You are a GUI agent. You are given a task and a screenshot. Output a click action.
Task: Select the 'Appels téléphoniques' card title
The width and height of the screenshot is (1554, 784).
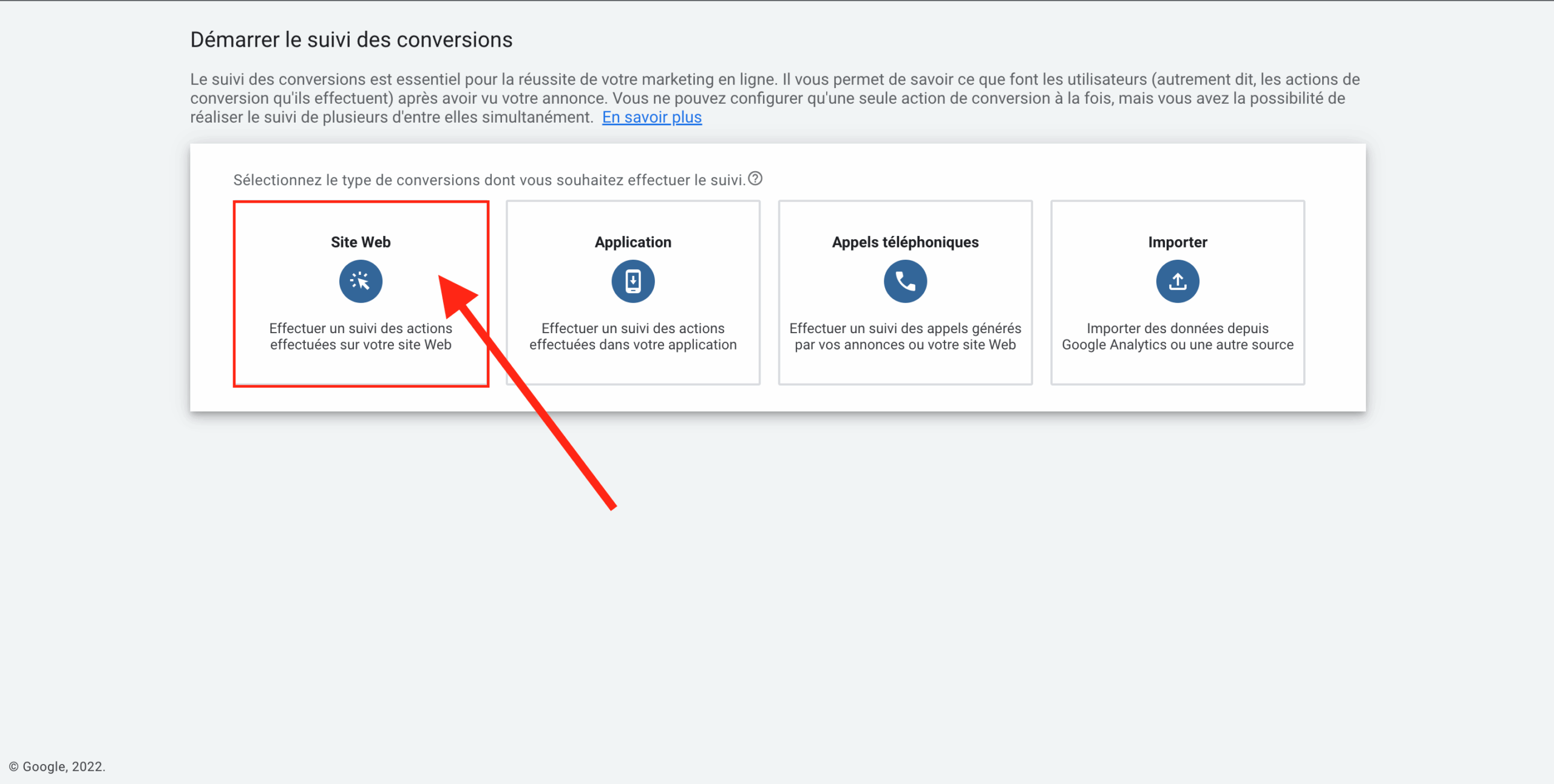pos(905,242)
